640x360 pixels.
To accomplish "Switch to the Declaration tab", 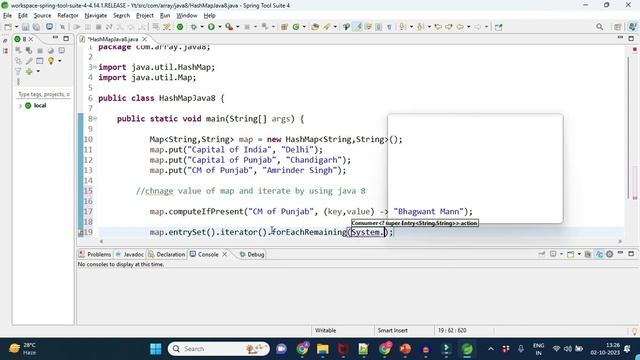I will coord(167,254).
